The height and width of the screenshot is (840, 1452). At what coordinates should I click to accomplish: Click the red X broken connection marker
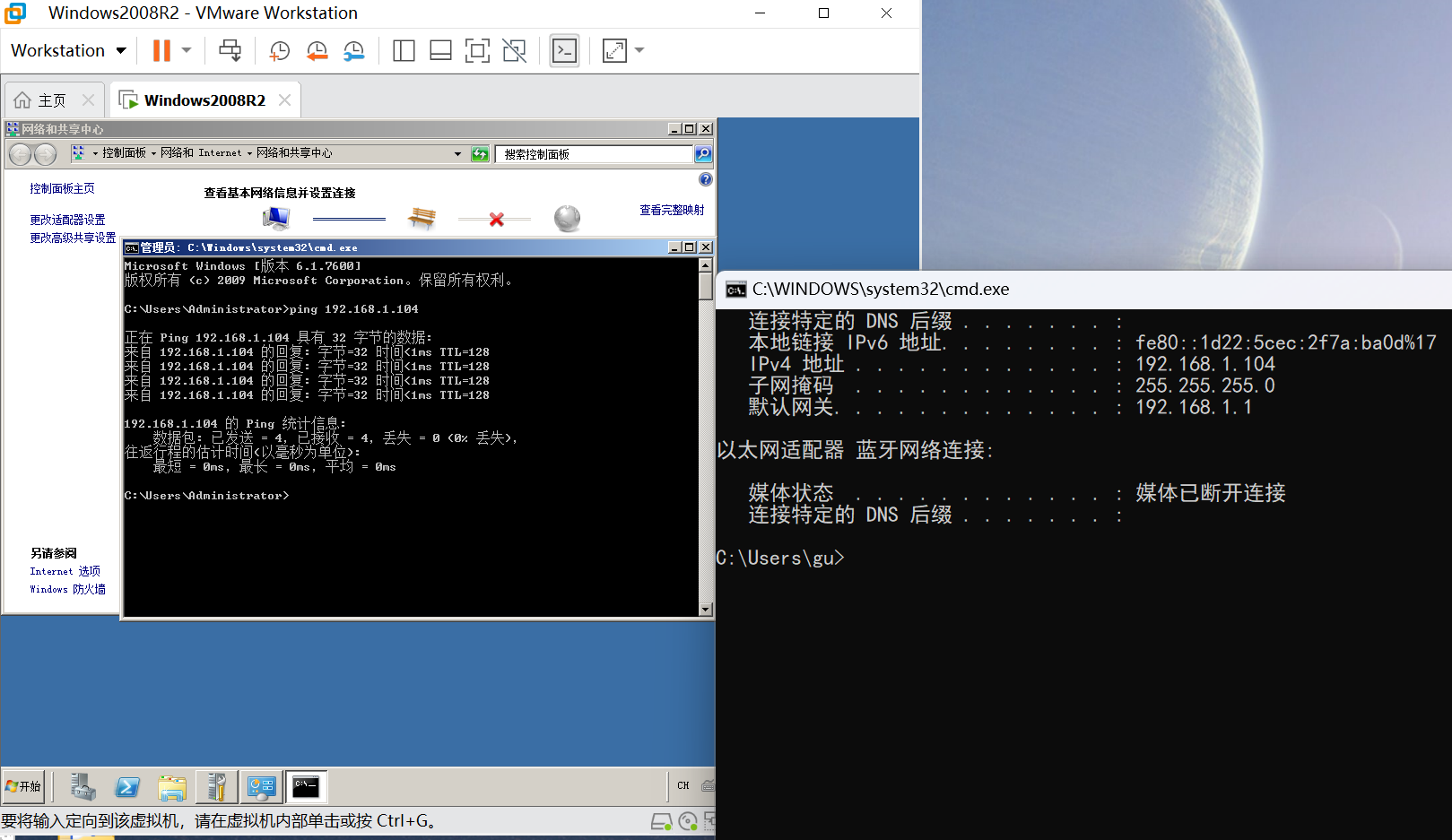coord(496,219)
